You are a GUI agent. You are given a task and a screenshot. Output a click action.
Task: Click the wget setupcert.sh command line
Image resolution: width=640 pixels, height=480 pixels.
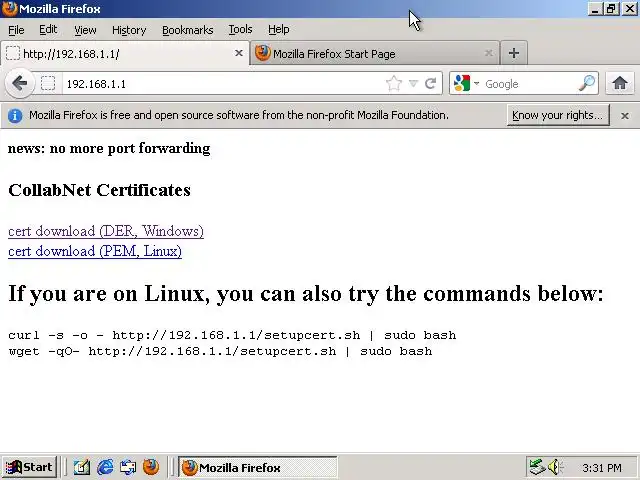[x=220, y=351]
